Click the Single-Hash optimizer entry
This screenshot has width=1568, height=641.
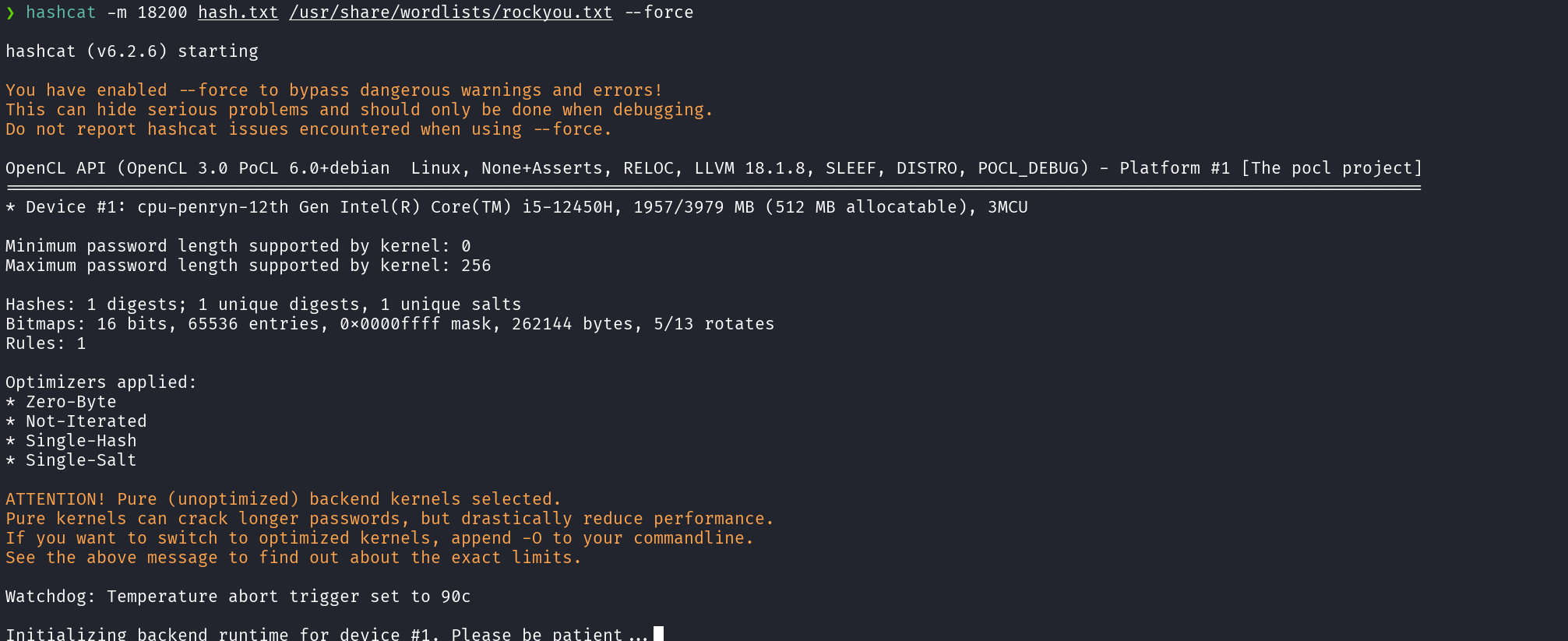tap(81, 441)
